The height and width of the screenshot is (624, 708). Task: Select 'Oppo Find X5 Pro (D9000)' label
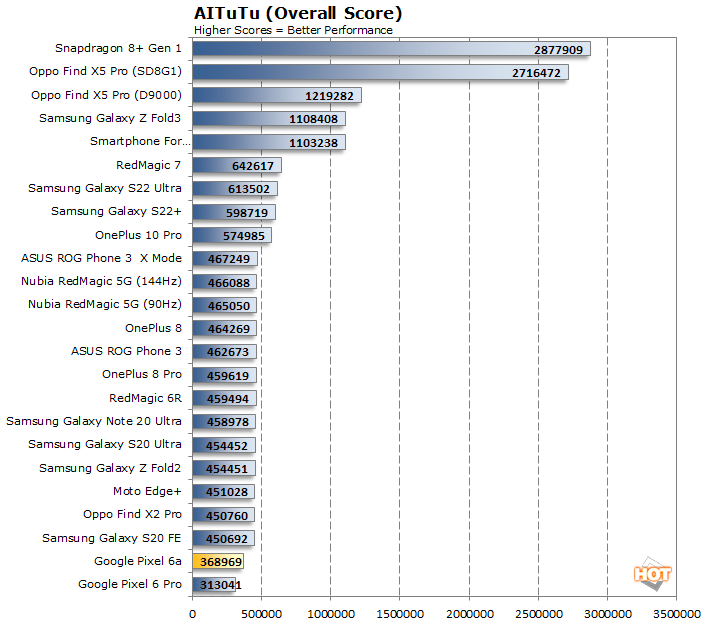[106, 95]
